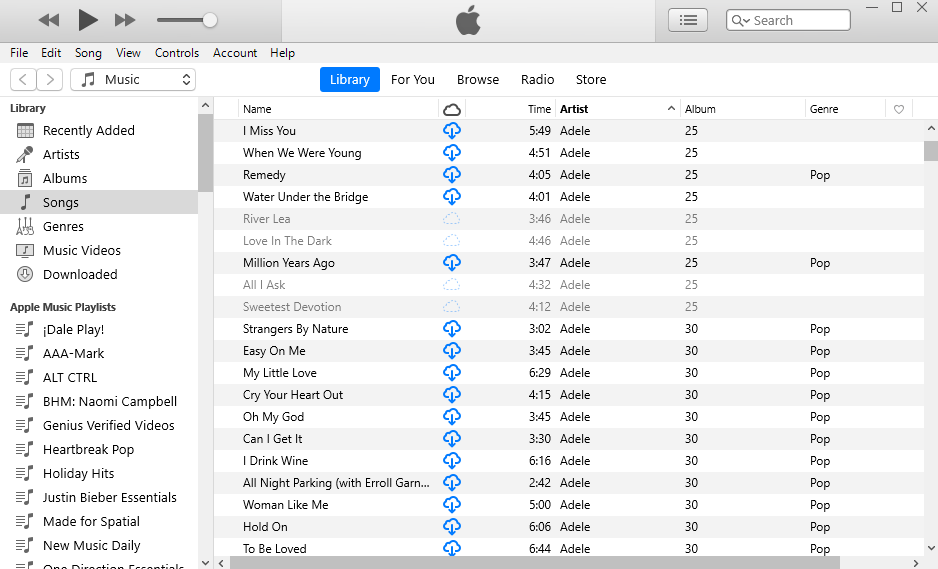This screenshot has width=938, height=569.
Task: Open Genres in the Library sidebar
Action: tap(63, 227)
